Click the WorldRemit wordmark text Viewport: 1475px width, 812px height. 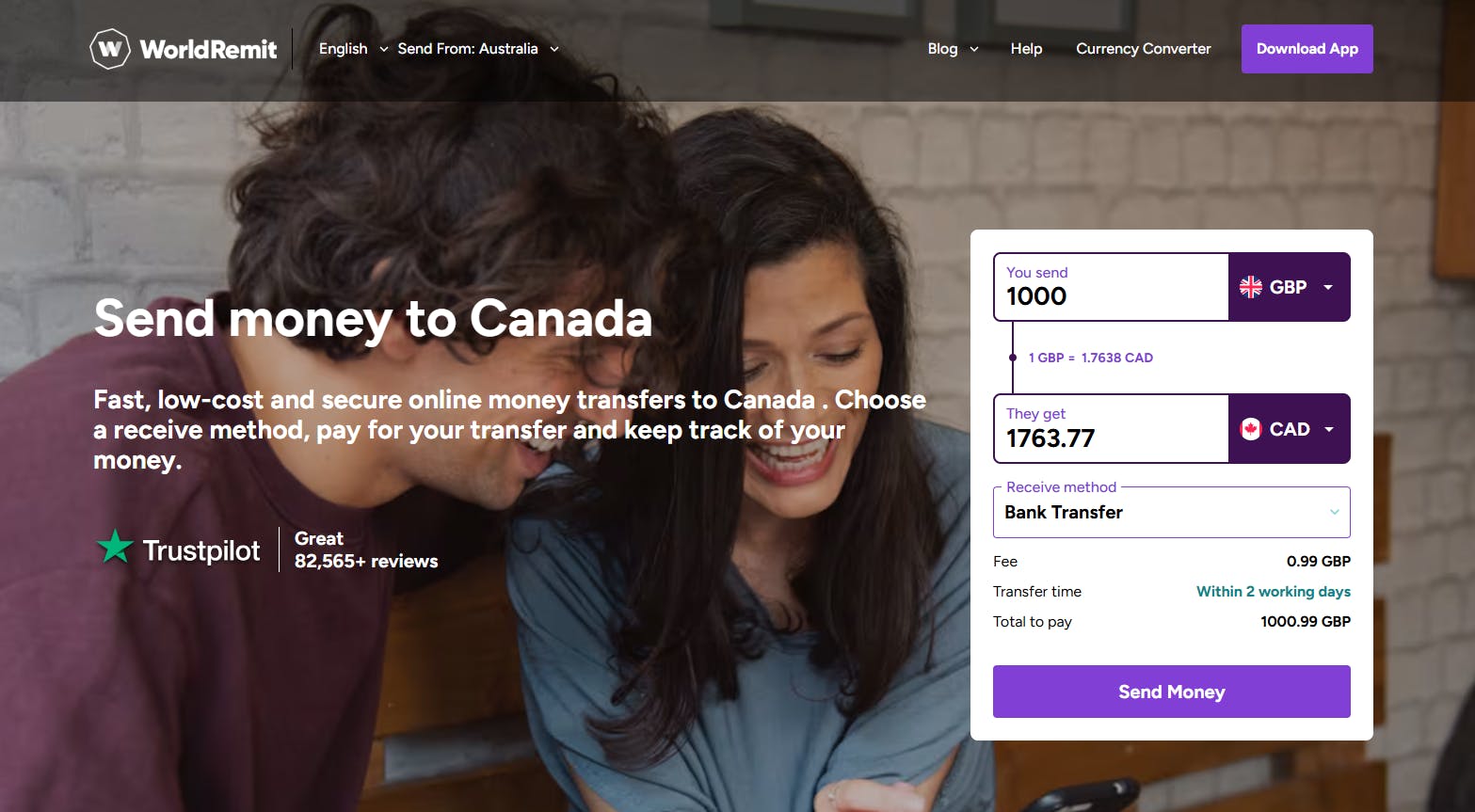(x=208, y=49)
